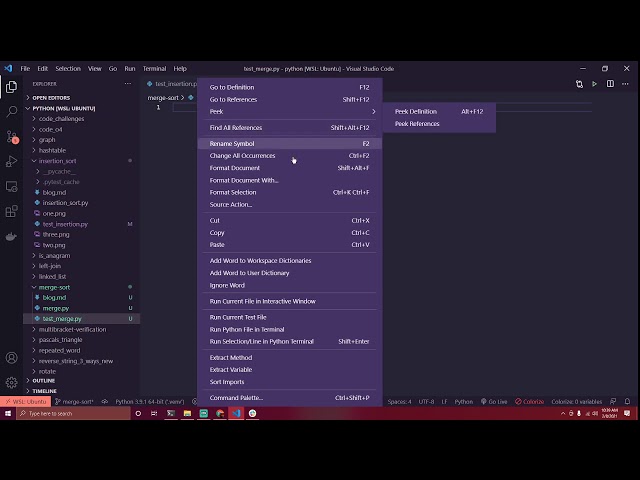Image resolution: width=640 pixels, height=480 pixels.
Task: Expand the code_challenges folder
Action: click(61, 119)
